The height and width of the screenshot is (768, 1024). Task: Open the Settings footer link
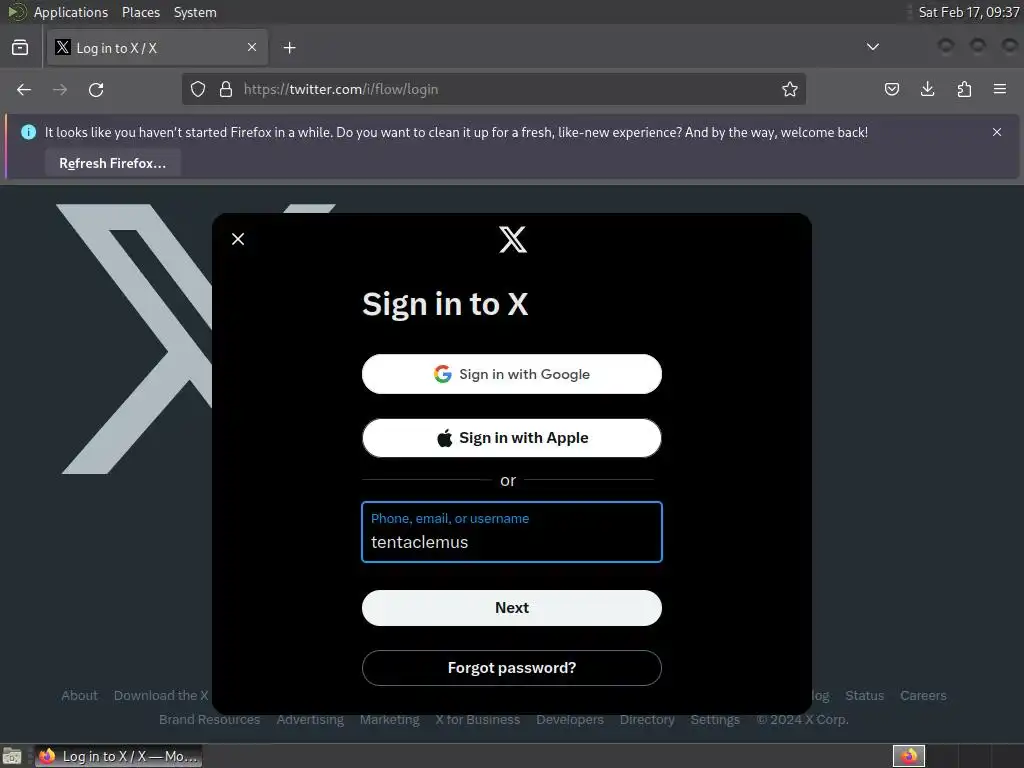[x=715, y=720]
